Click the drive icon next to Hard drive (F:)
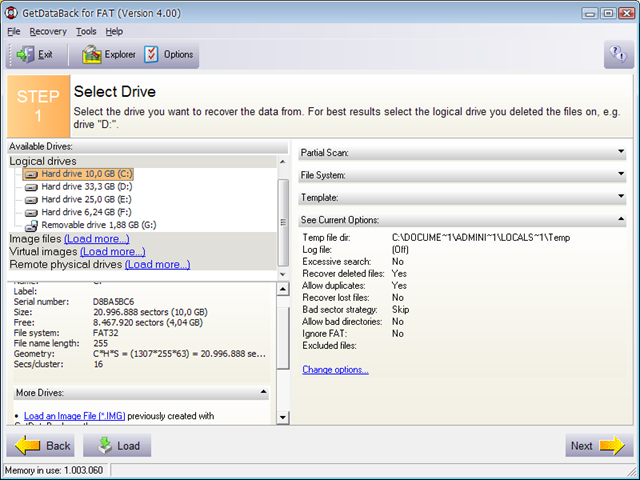Viewport: 640px width, 480px height. (31, 213)
